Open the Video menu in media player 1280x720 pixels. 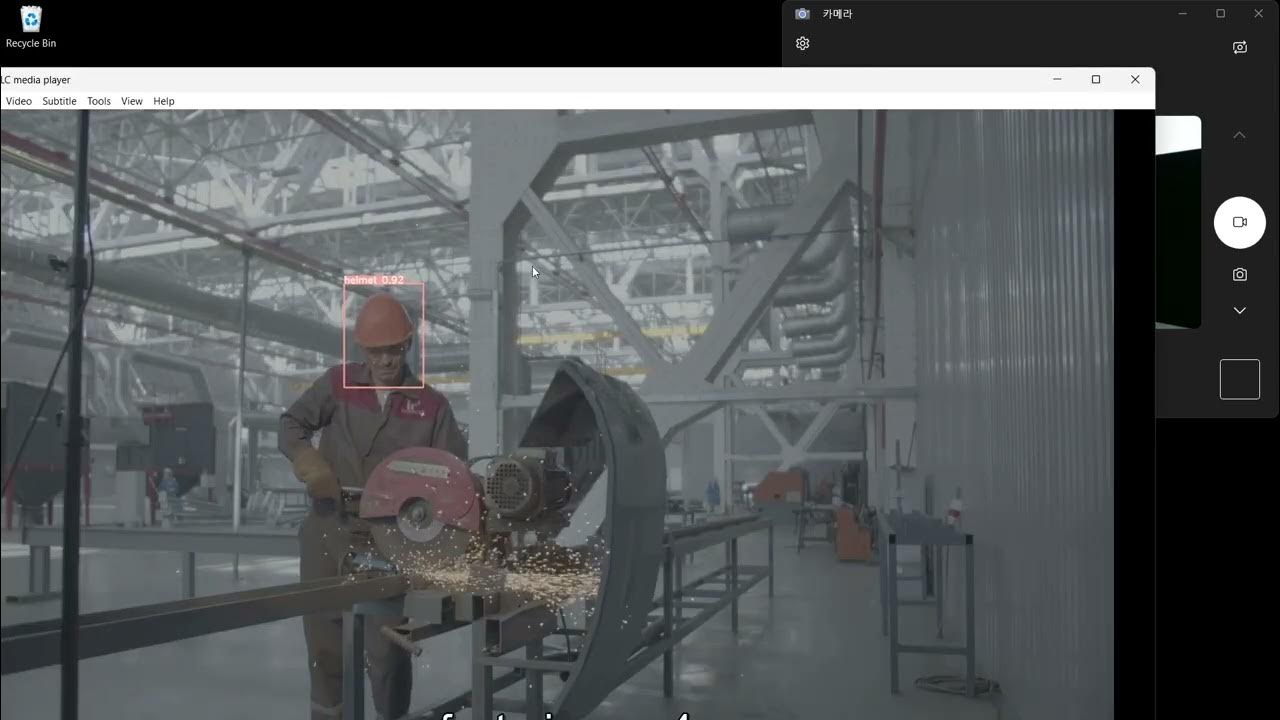tap(18, 101)
